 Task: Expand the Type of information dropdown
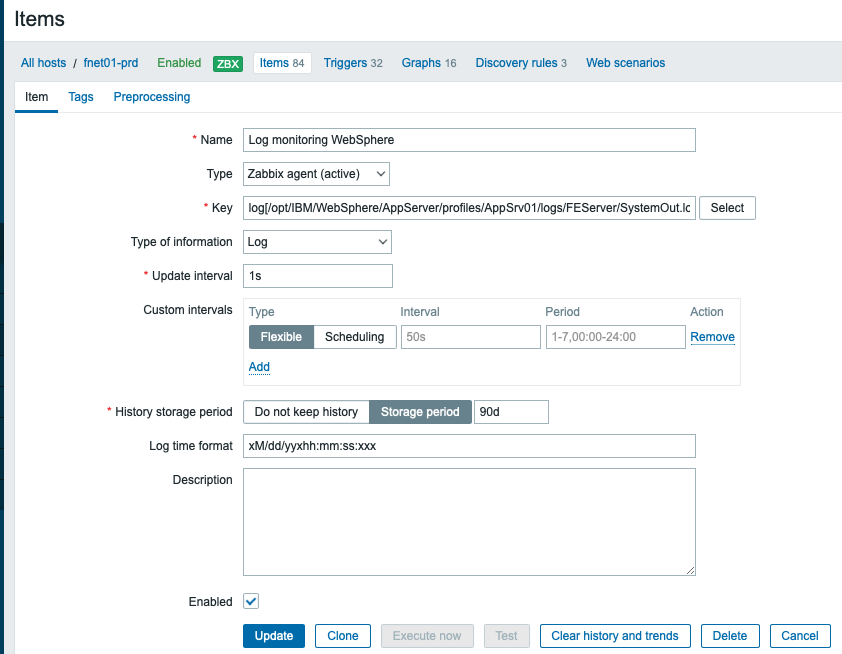click(x=317, y=242)
